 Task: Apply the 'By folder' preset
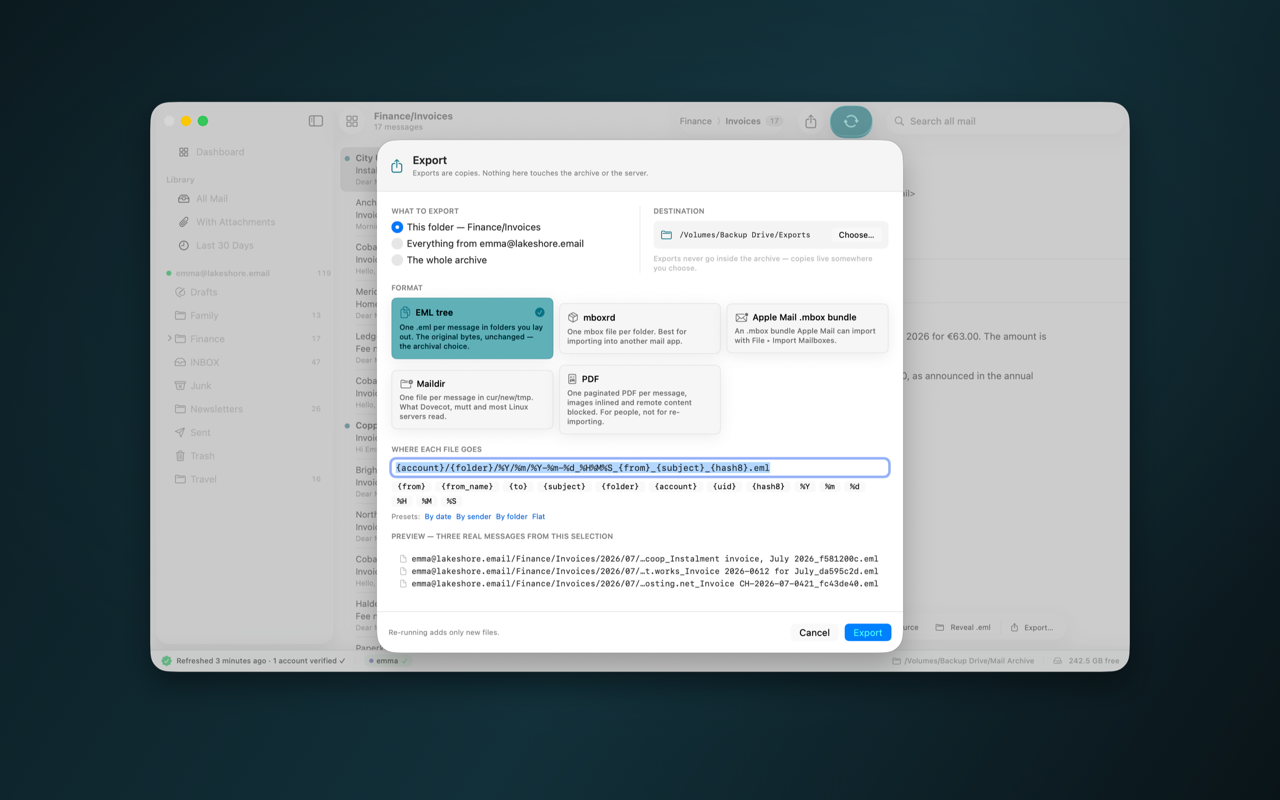[x=512, y=517]
